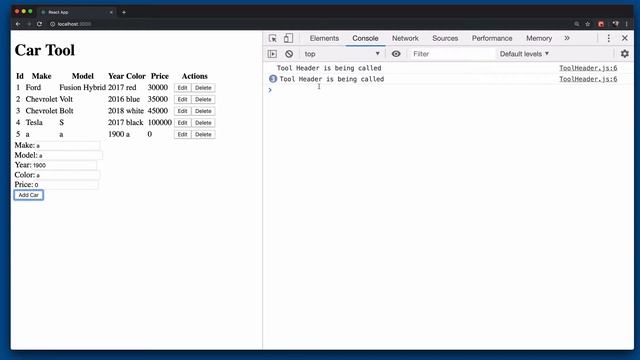640x360 pixels.
Task: Go back in browser history
Action: coord(18,24)
